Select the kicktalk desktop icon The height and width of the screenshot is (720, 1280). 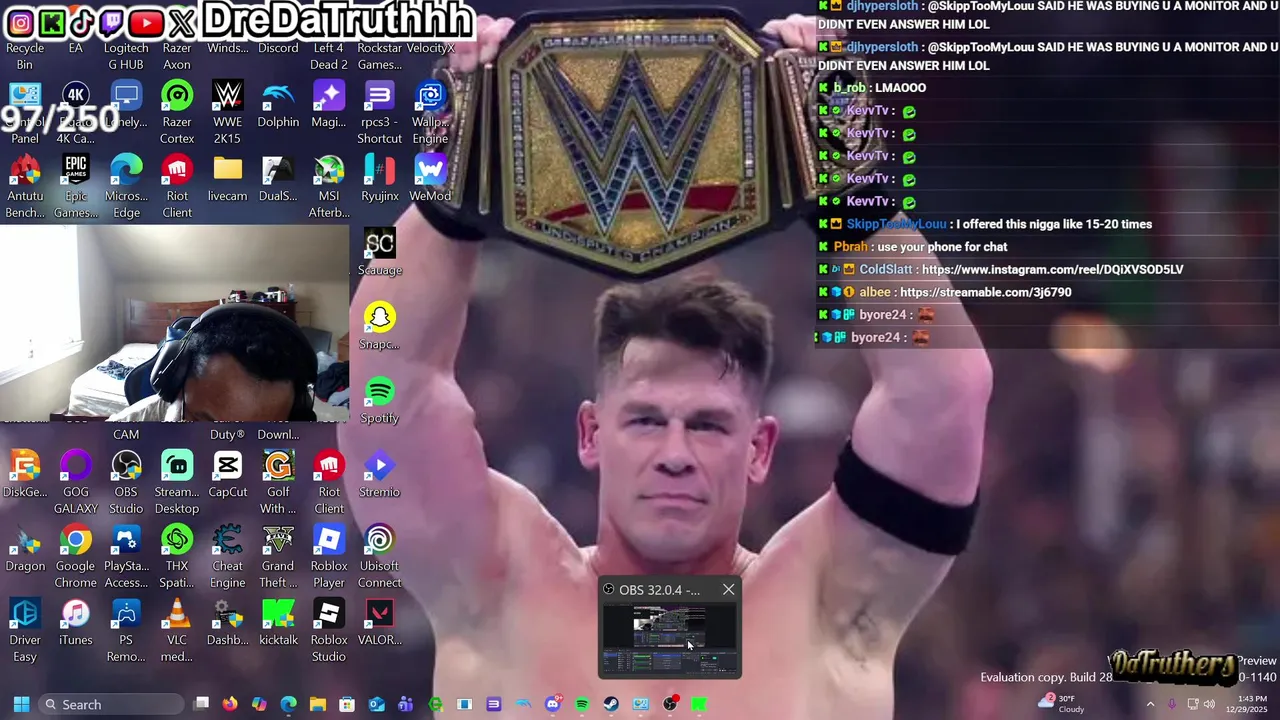click(278, 622)
